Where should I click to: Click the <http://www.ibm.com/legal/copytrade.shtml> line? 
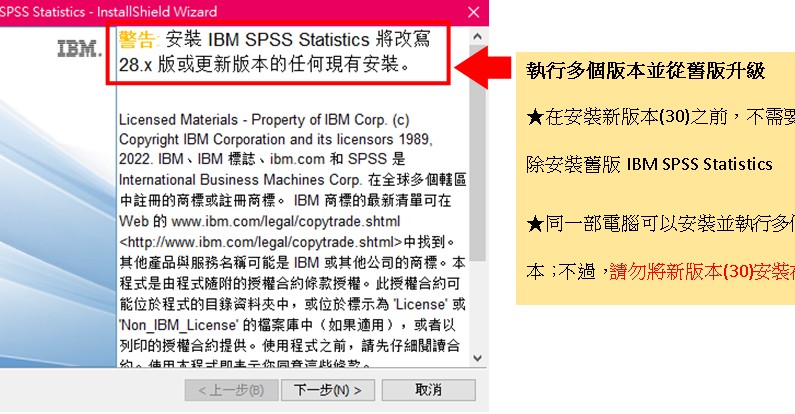pos(287,242)
